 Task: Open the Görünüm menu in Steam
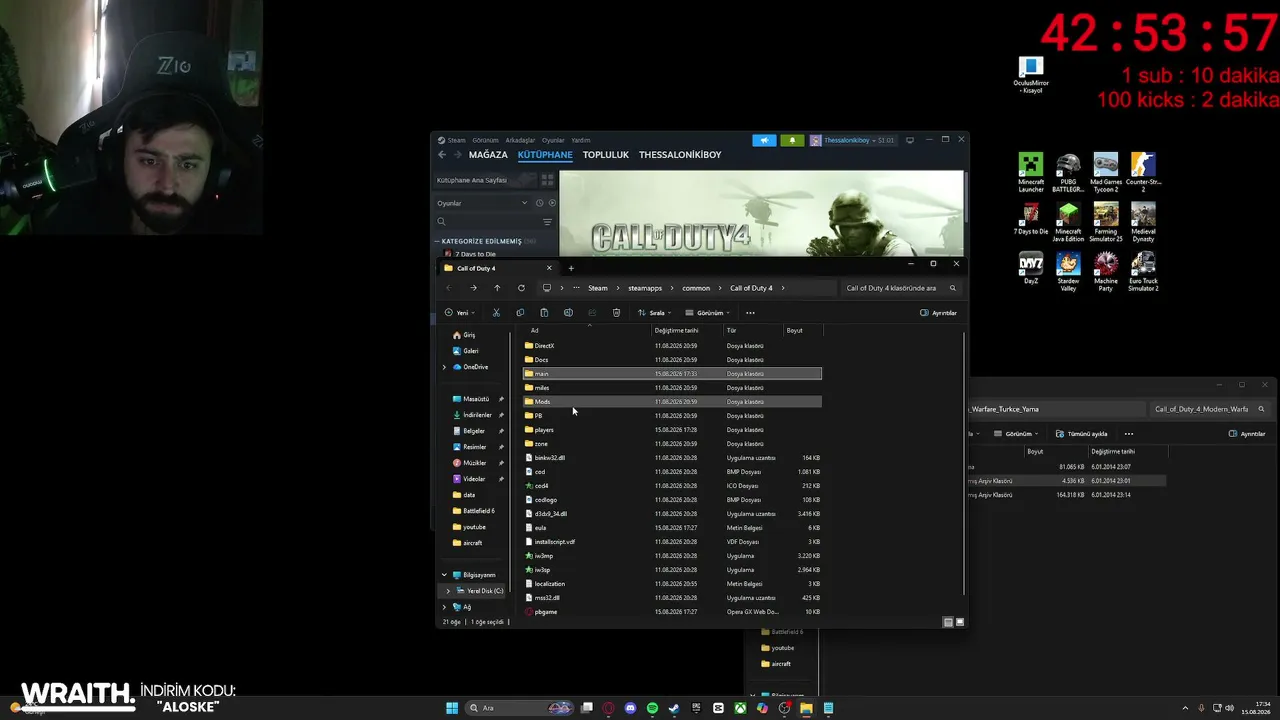pos(486,140)
